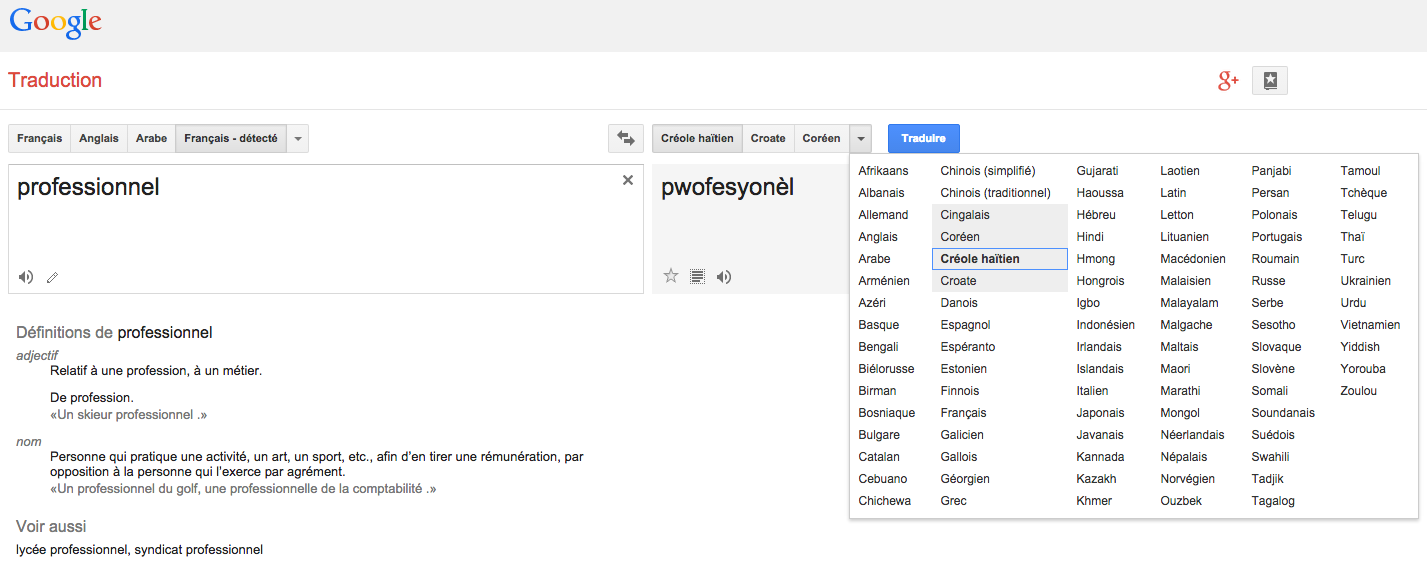
Task: Pick Chinois (simplifié) from the list
Action: tap(988, 171)
